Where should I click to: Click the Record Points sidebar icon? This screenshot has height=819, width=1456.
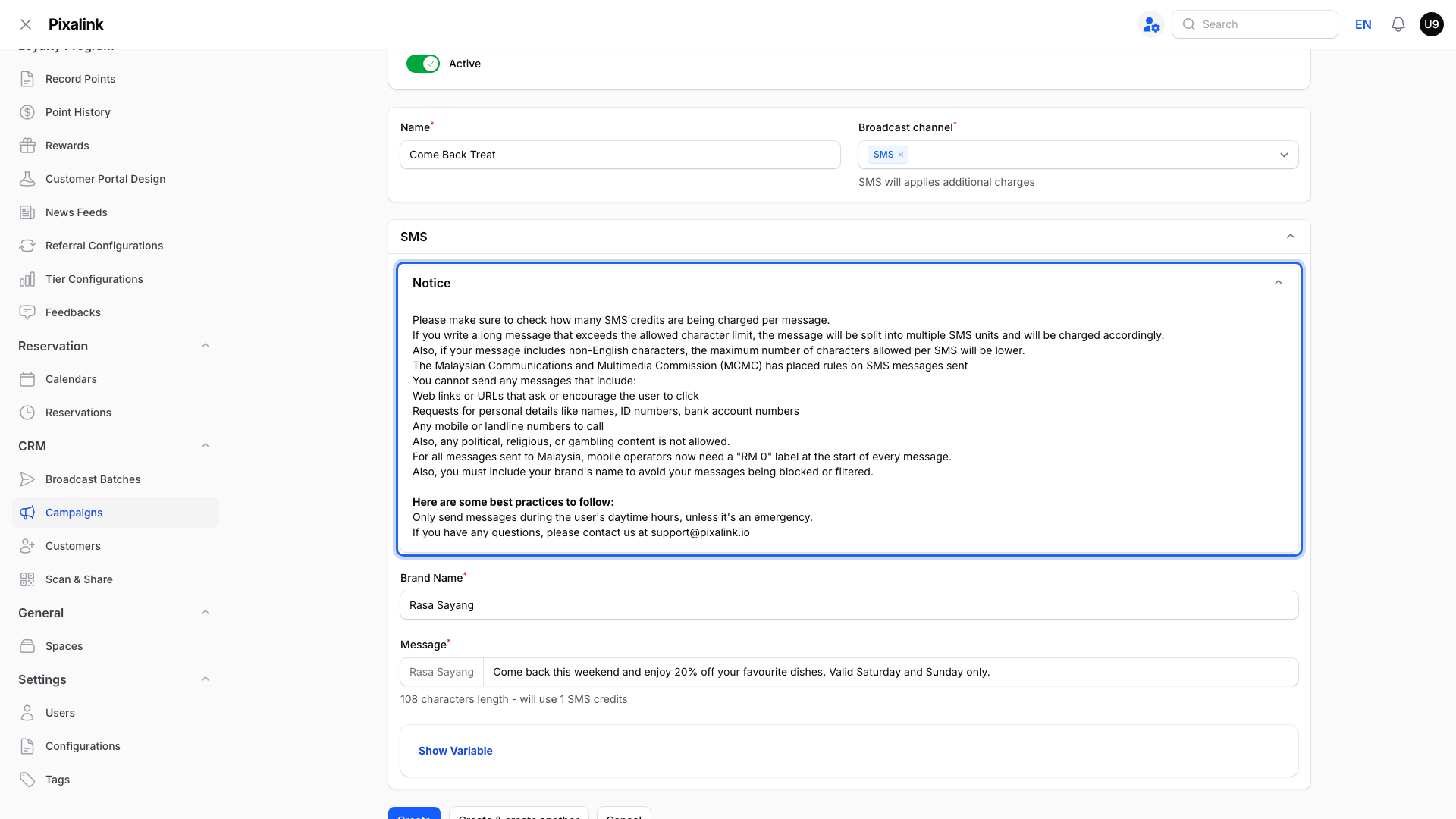coord(27,79)
